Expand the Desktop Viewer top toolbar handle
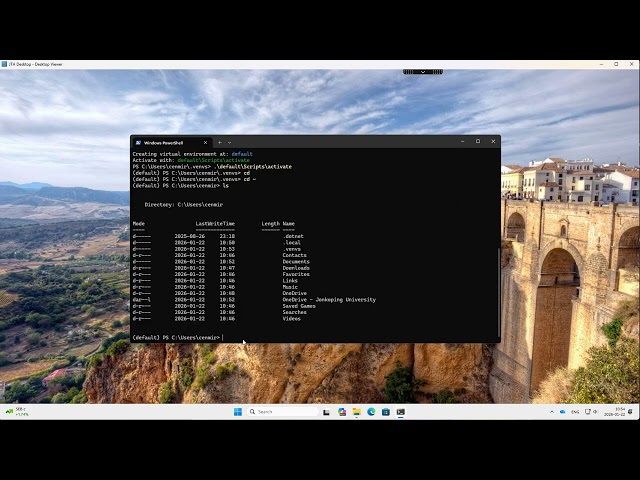The height and width of the screenshot is (480, 640). tap(423, 72)
